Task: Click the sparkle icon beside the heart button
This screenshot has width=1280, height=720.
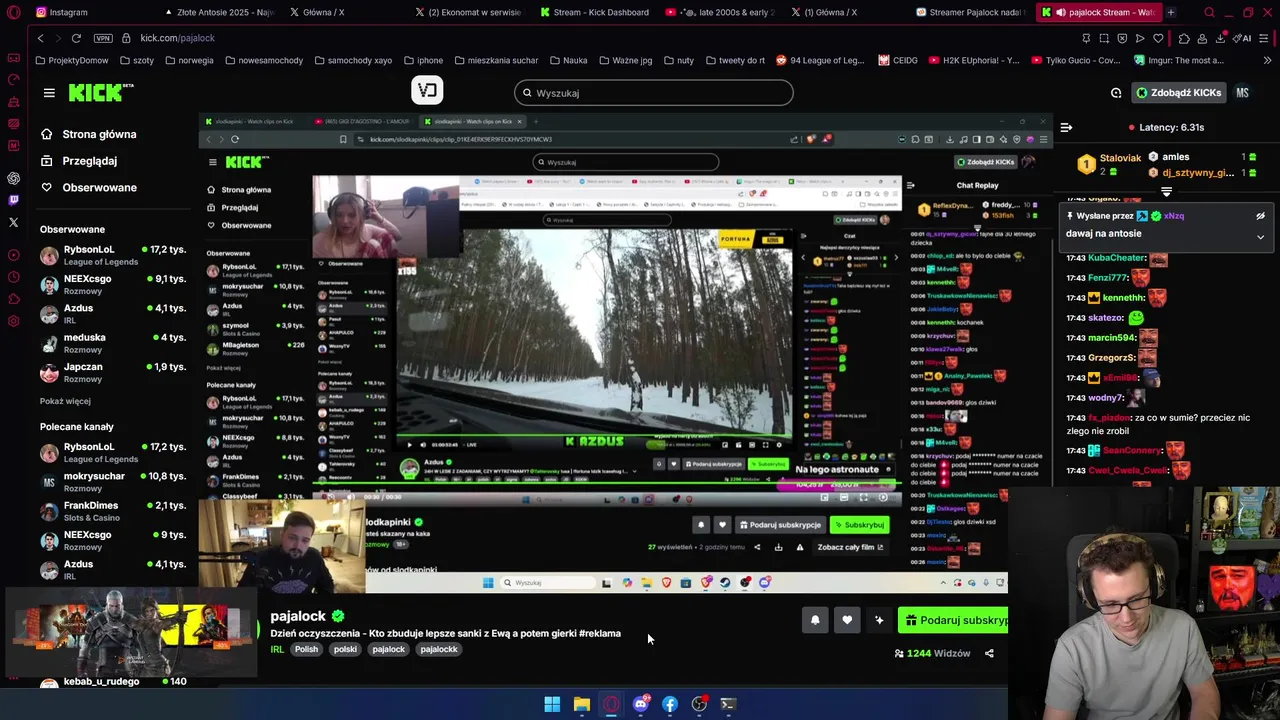Action: click(x=879, y=620)
